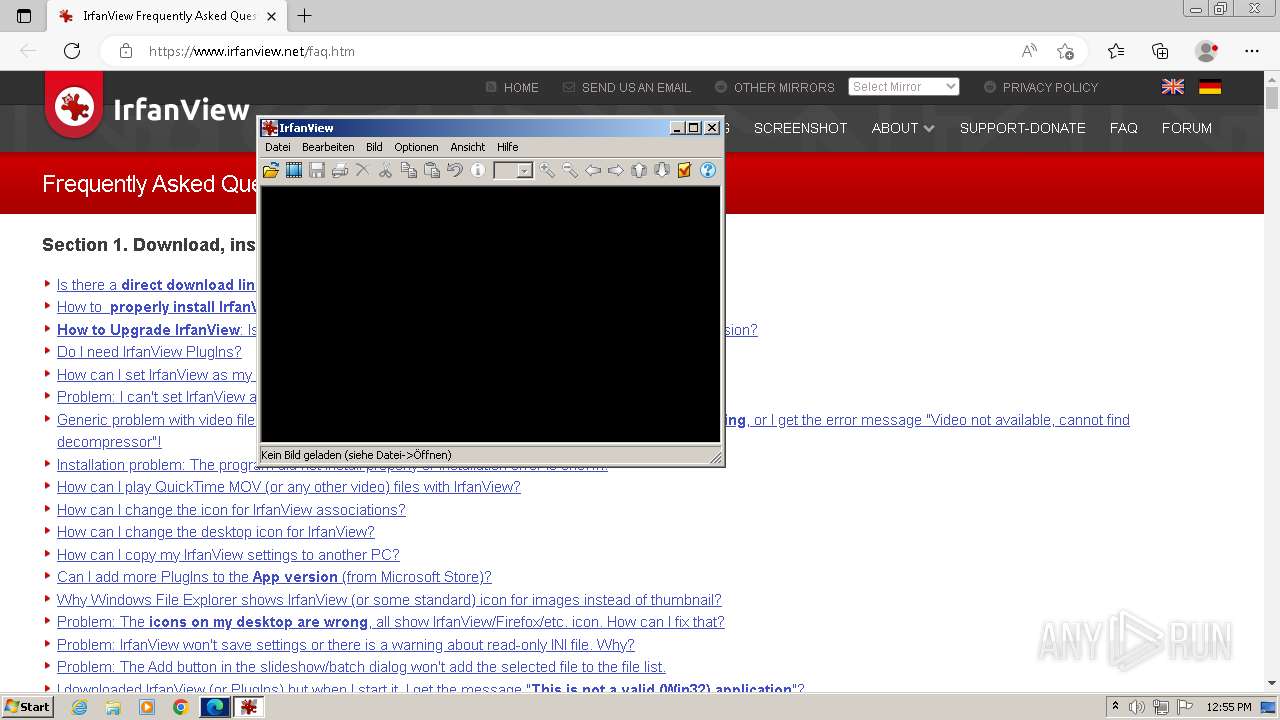Open 'Do I need IrfanView PlugIns?' question

[149, 352]
